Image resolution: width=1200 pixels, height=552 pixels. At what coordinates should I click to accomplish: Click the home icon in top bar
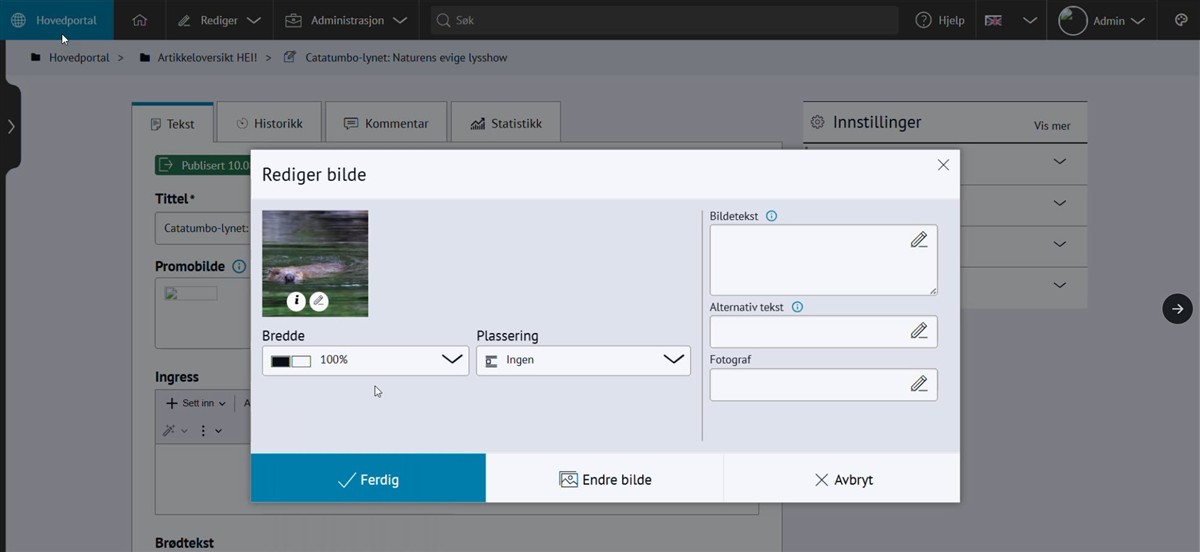139,20
